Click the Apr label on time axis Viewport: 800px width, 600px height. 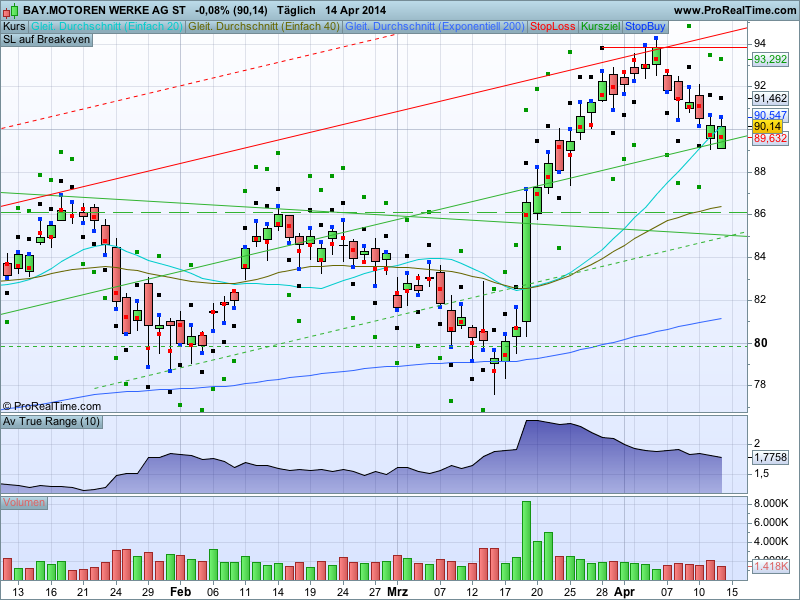tap(624, 592)
